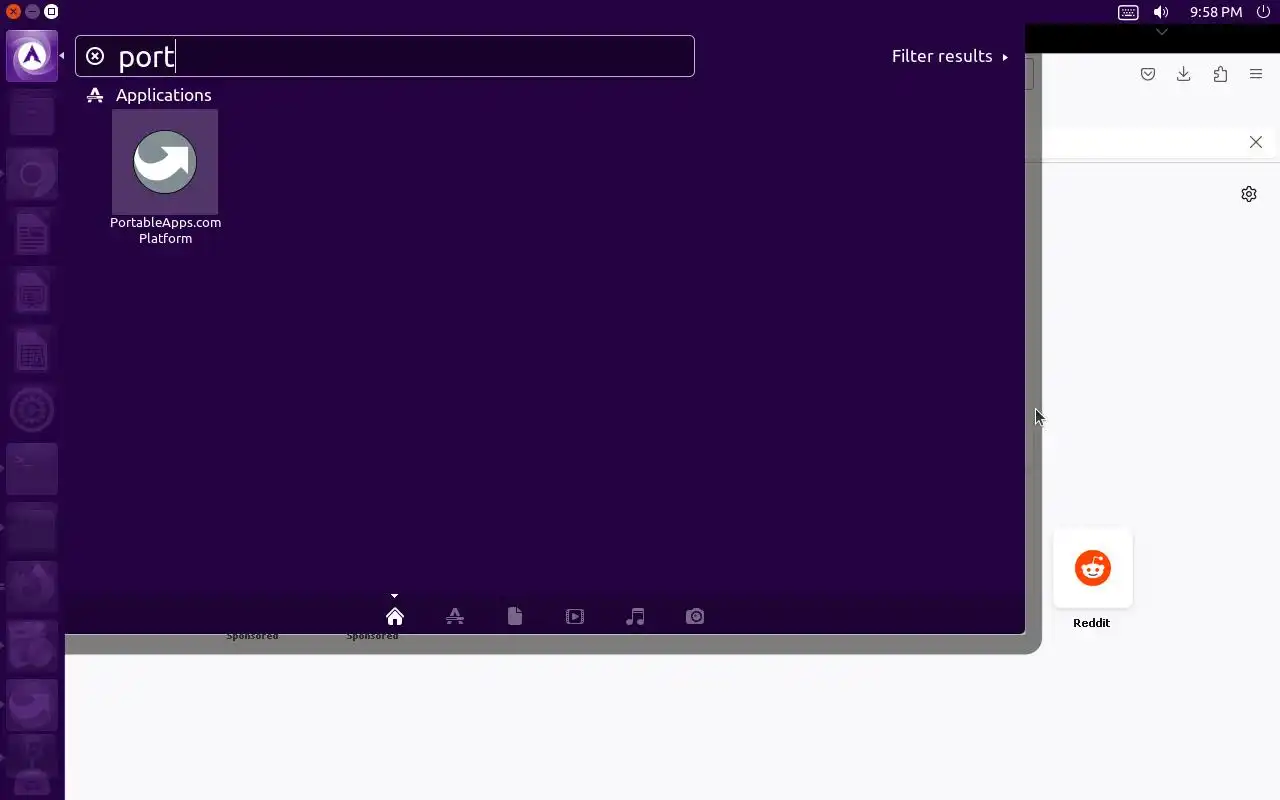Switch to the Files lens
Image resolution: width=1280 pixels, height=800 pixels.
coord(515,616)
